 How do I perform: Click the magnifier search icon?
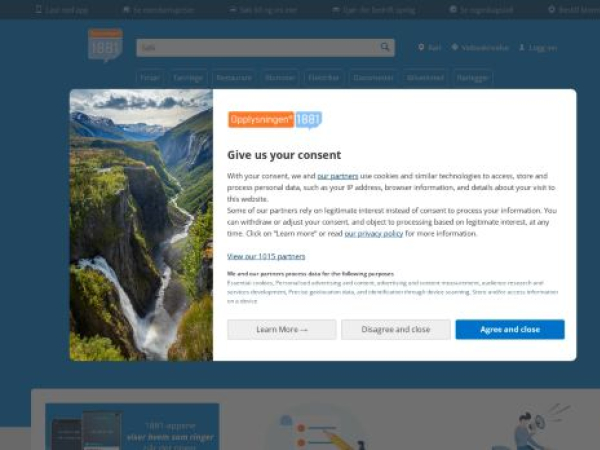point(385,47)
